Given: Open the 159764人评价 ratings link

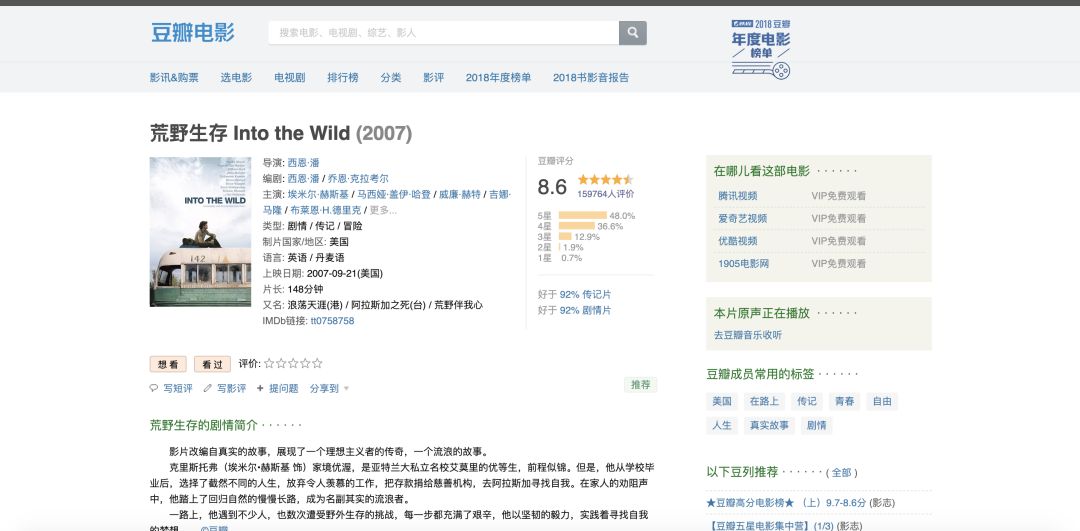Looking at the screenshot, I should tap(605, 194).
